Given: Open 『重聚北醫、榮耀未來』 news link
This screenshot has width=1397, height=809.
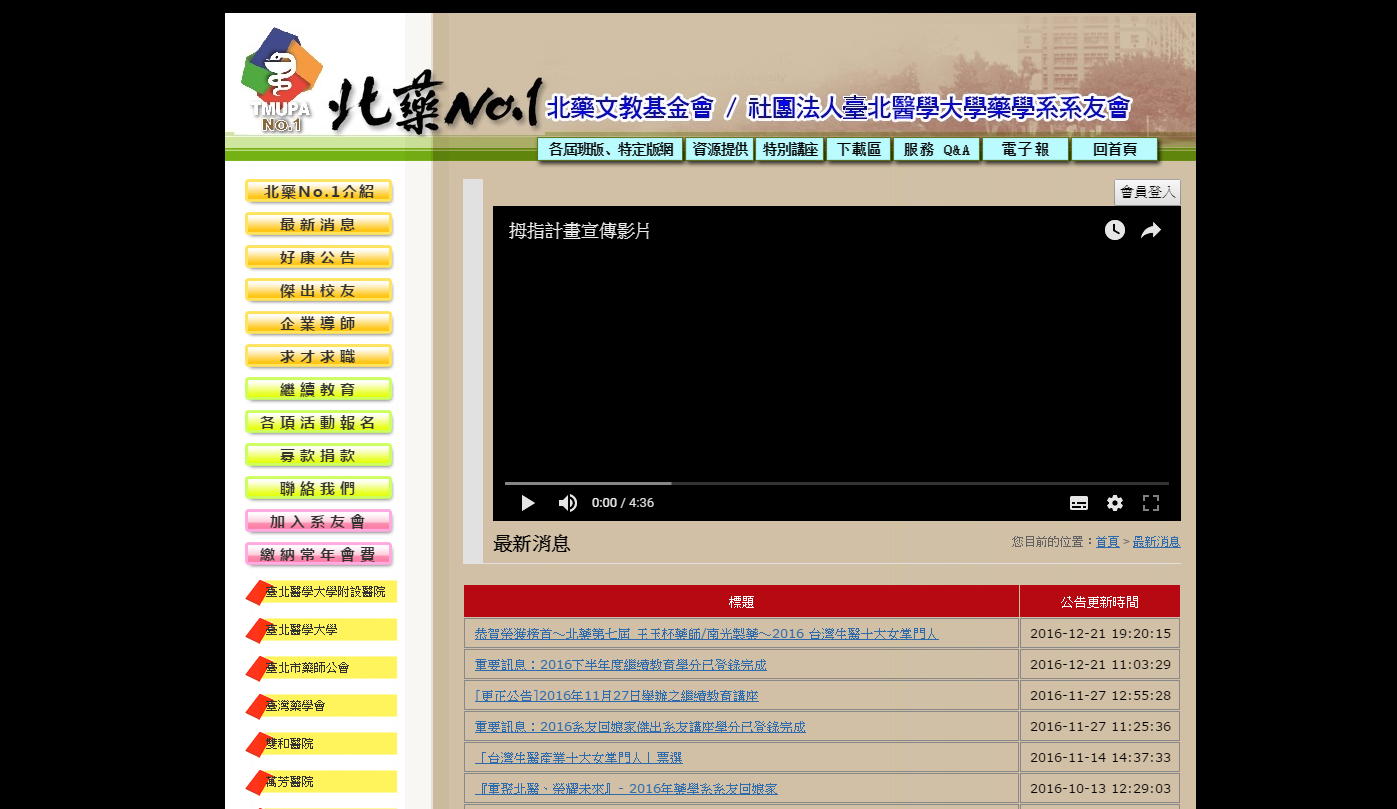Looking at the screenshot, I should point(626,789).
